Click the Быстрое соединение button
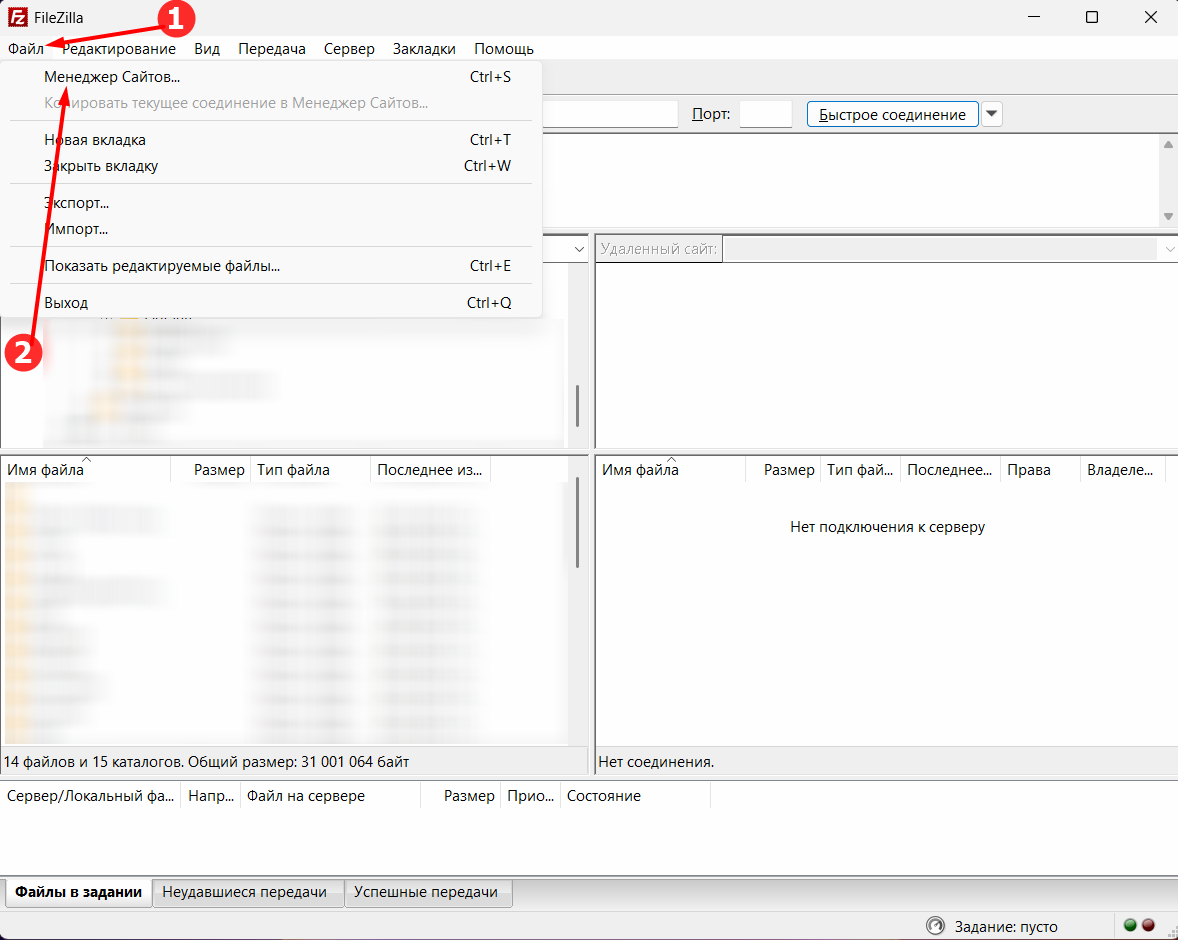The width and height of the screenshot is (1178, 940). [x=893, y=114]
